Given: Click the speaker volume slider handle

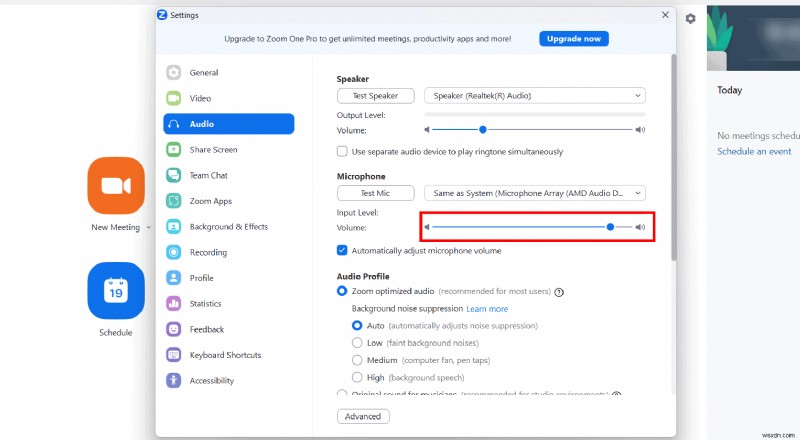Looking at the screenshot, I should click(483, 130).
